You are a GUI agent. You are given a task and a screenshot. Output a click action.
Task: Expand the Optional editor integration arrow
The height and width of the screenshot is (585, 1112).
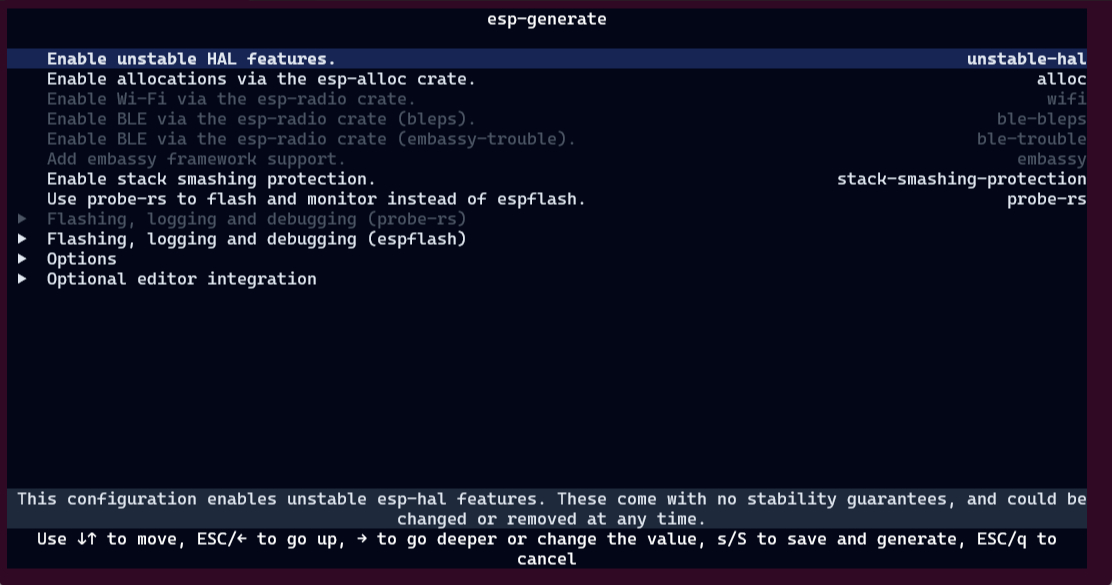click(x=22, y=279)
